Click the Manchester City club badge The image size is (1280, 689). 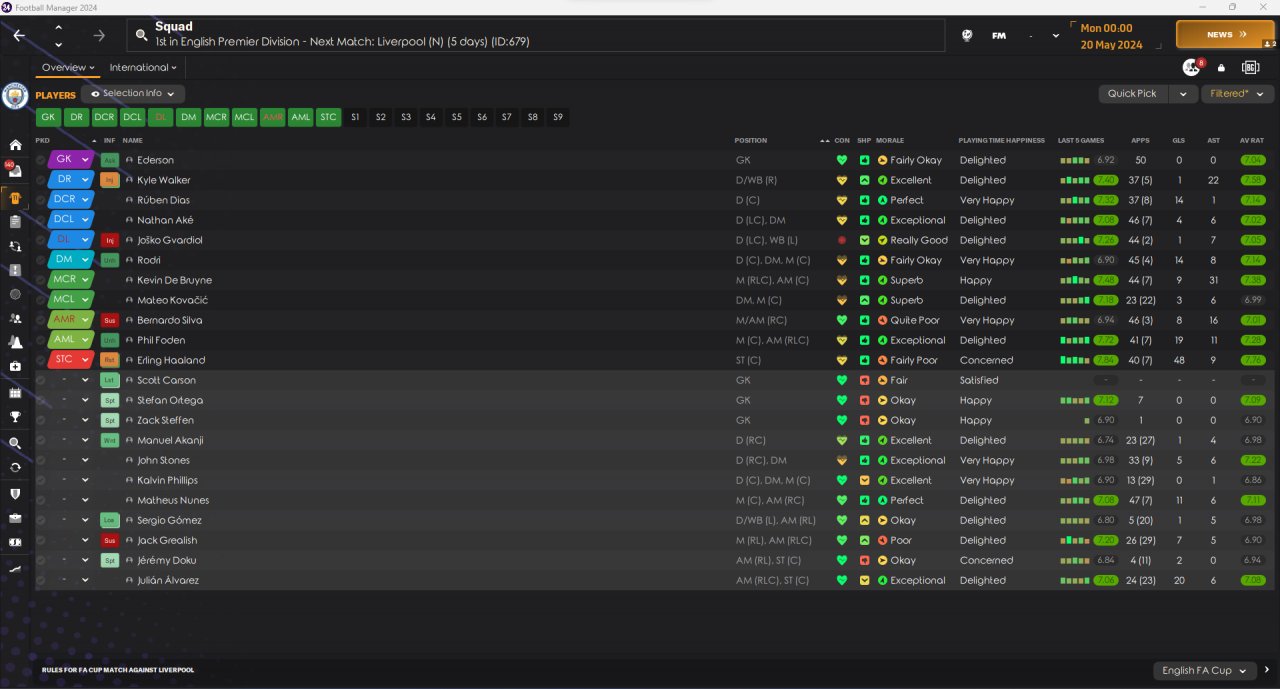[15, 96]
